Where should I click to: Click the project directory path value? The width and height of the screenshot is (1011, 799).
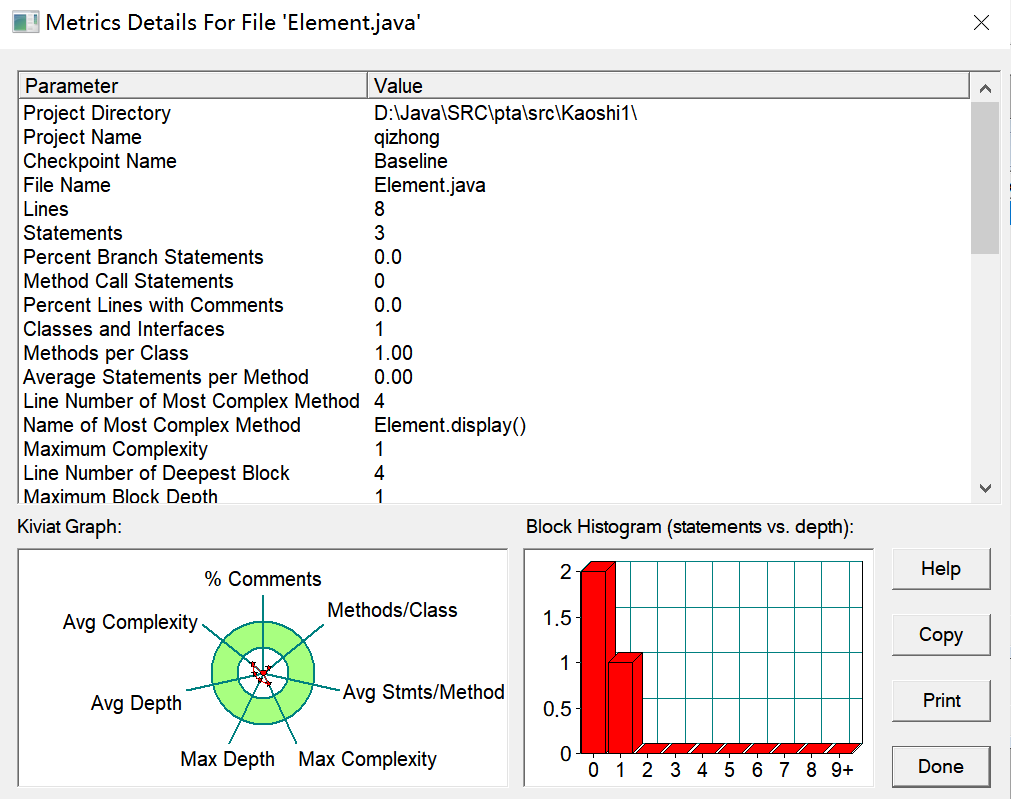click(x=506, y=113)
